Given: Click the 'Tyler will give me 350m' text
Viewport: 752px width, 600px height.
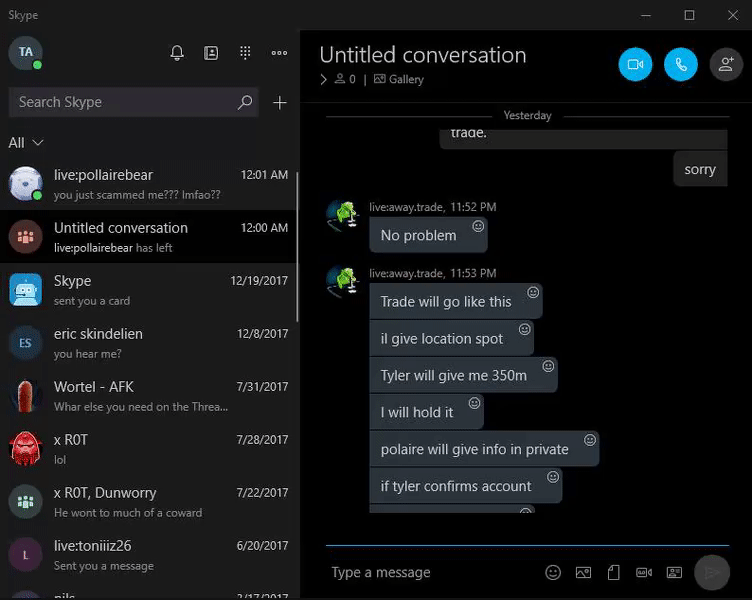Looking at the screenshot, I should point(453,375).
